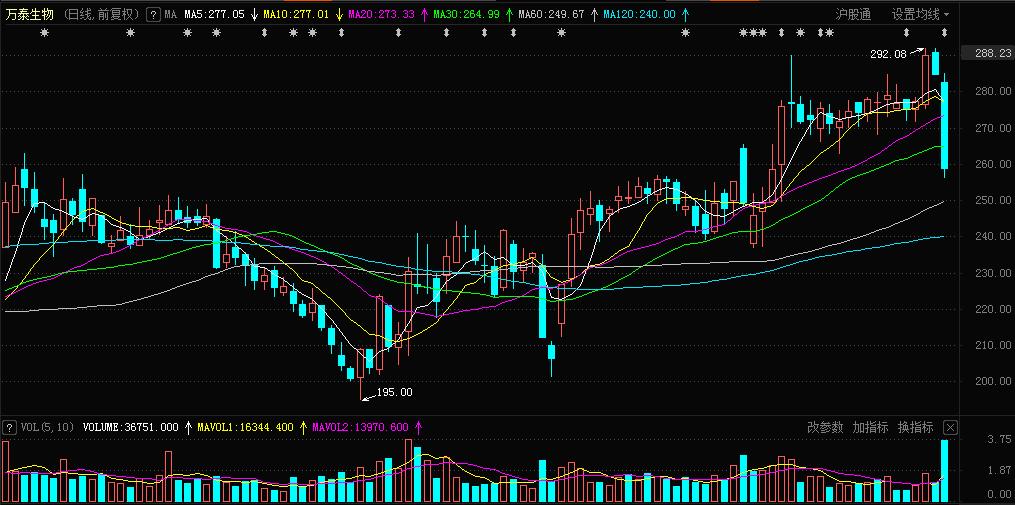Viewport: 1015px width, 505px height.
Task: Close the volume indicator panel
Action: coord(950,427)
